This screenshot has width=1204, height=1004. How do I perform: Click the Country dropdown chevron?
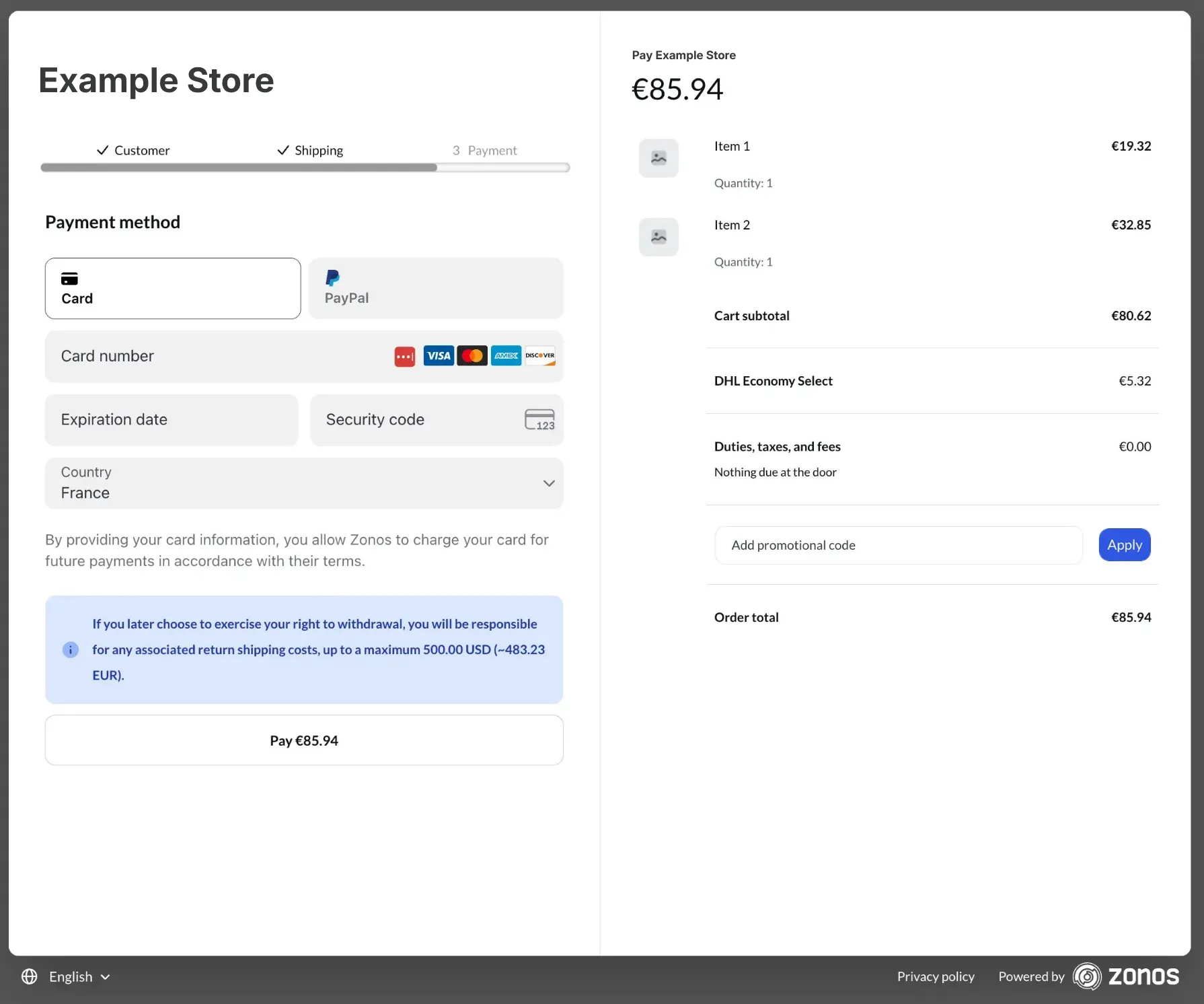pyautogui.click(x=549, y=483)
